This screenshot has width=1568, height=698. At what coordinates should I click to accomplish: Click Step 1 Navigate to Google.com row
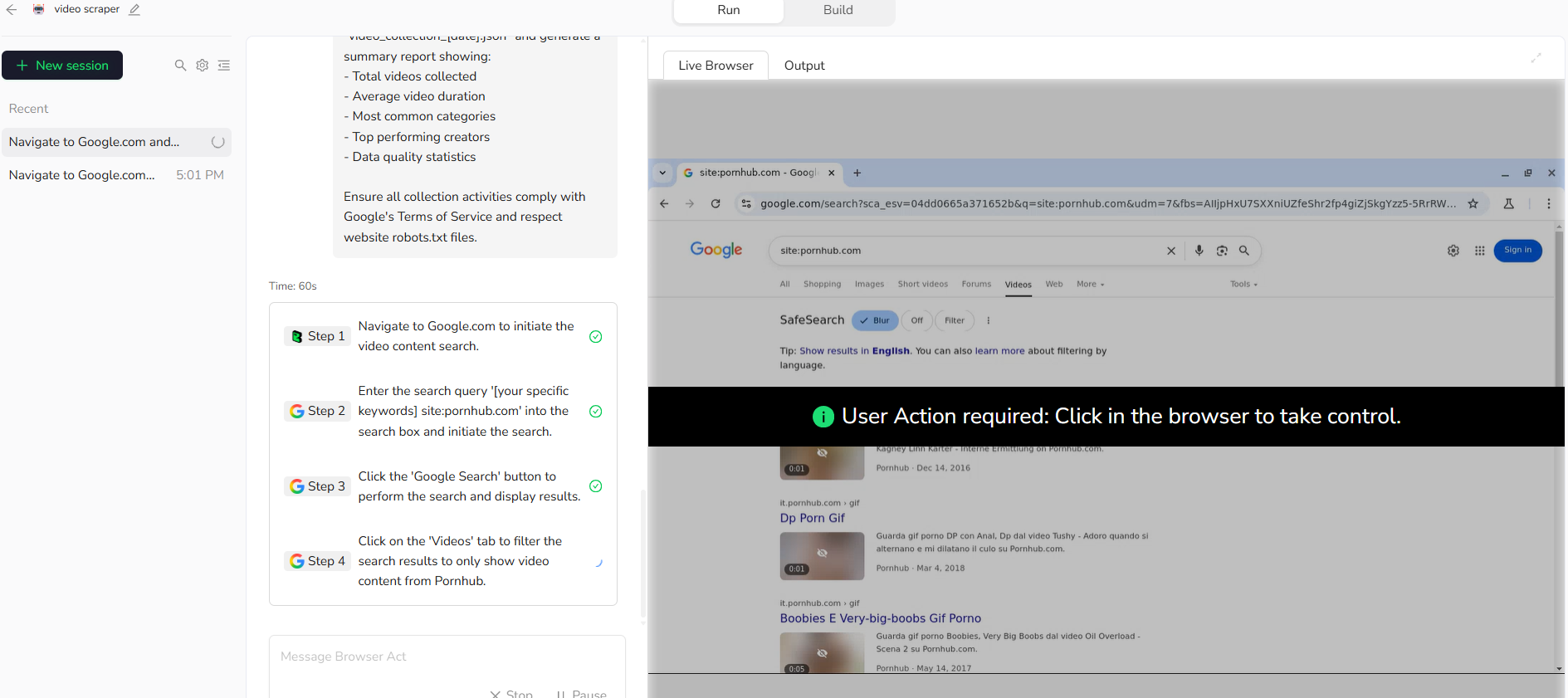point(443,336)
